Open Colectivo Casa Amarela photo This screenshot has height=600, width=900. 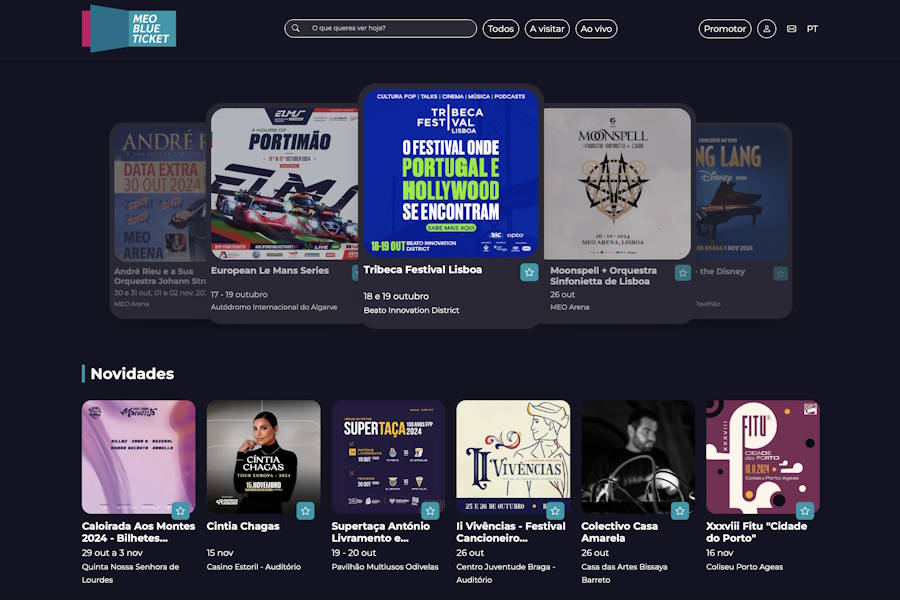638,457
